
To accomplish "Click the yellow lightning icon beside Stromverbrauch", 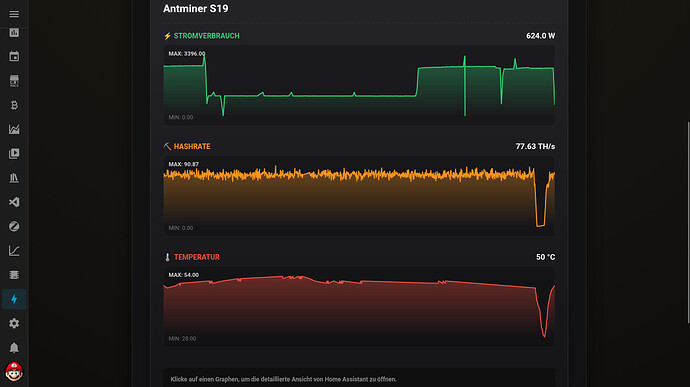I will 167,36.
